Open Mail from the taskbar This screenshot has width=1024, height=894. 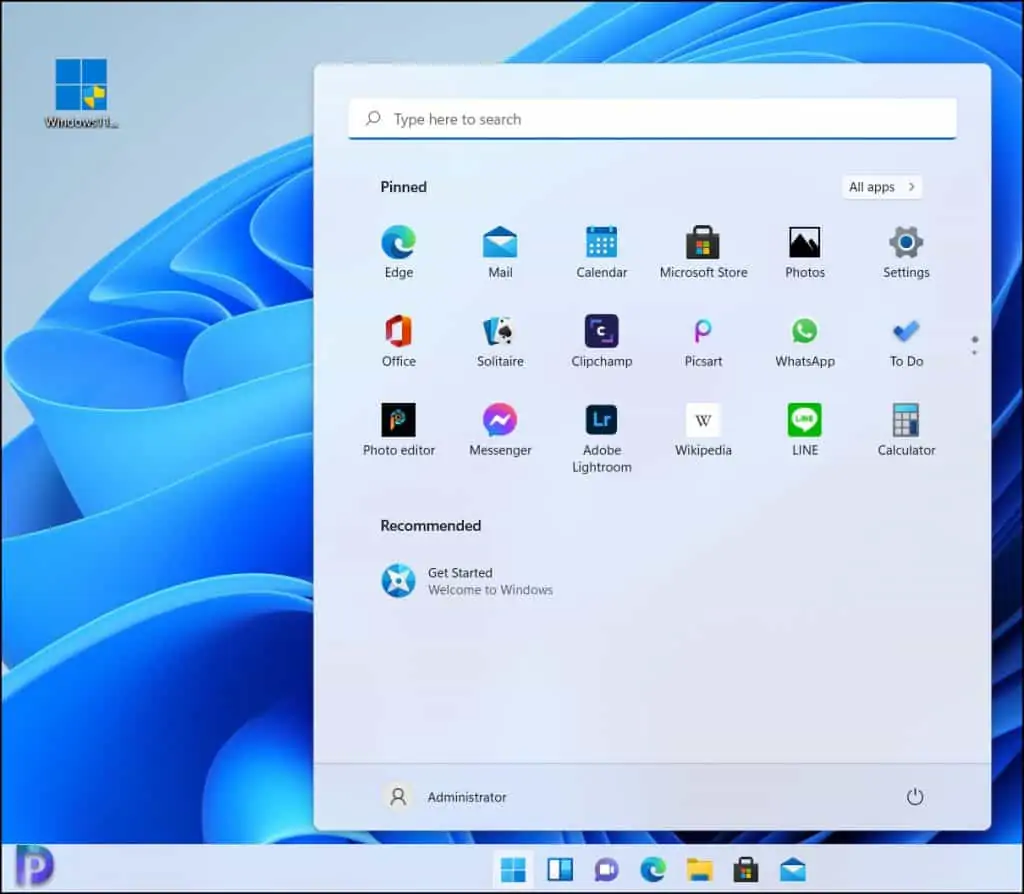point(792,870)
